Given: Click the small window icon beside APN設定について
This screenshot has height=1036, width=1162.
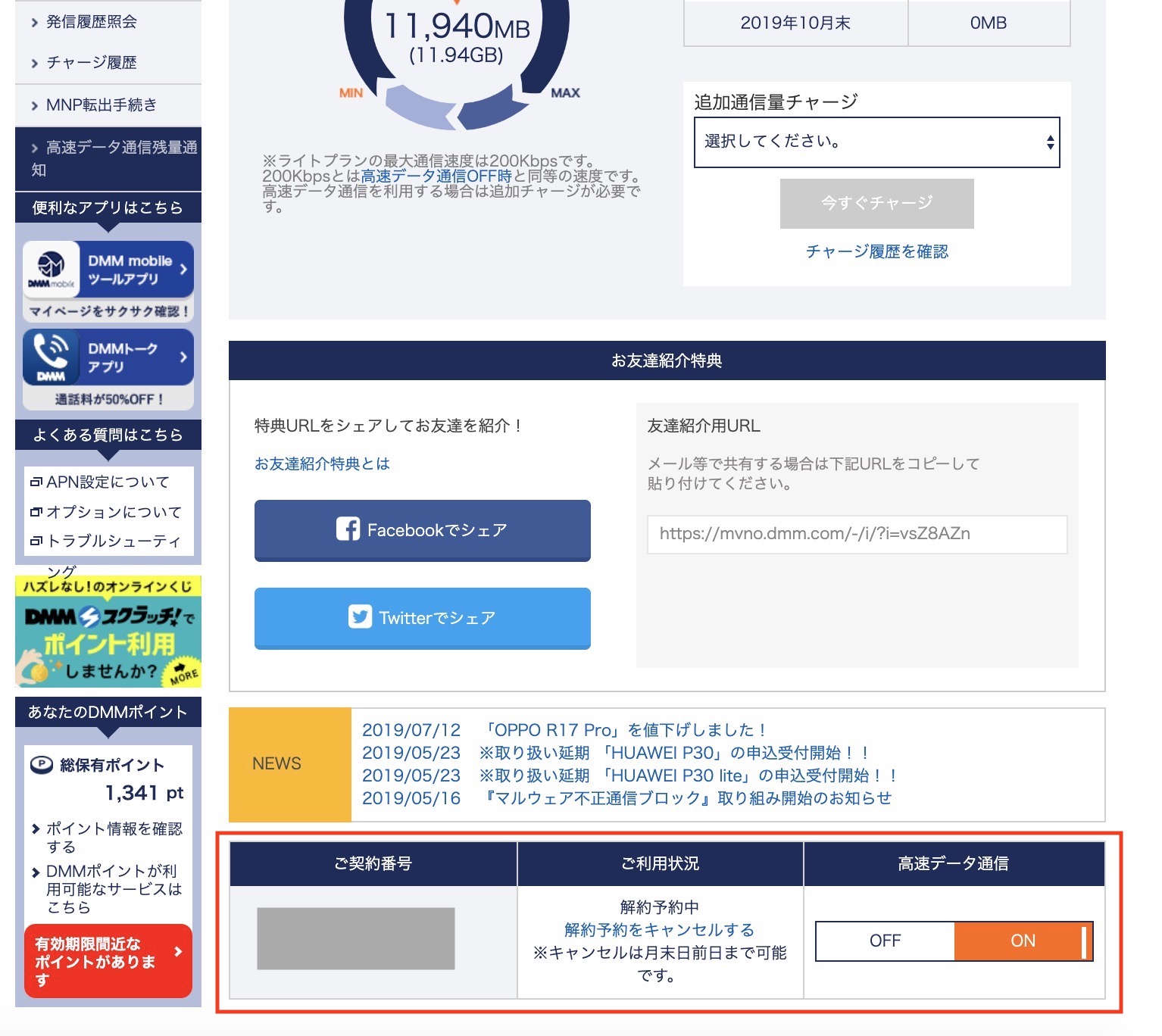Looking at the screenshot, I should click(36, 481).
